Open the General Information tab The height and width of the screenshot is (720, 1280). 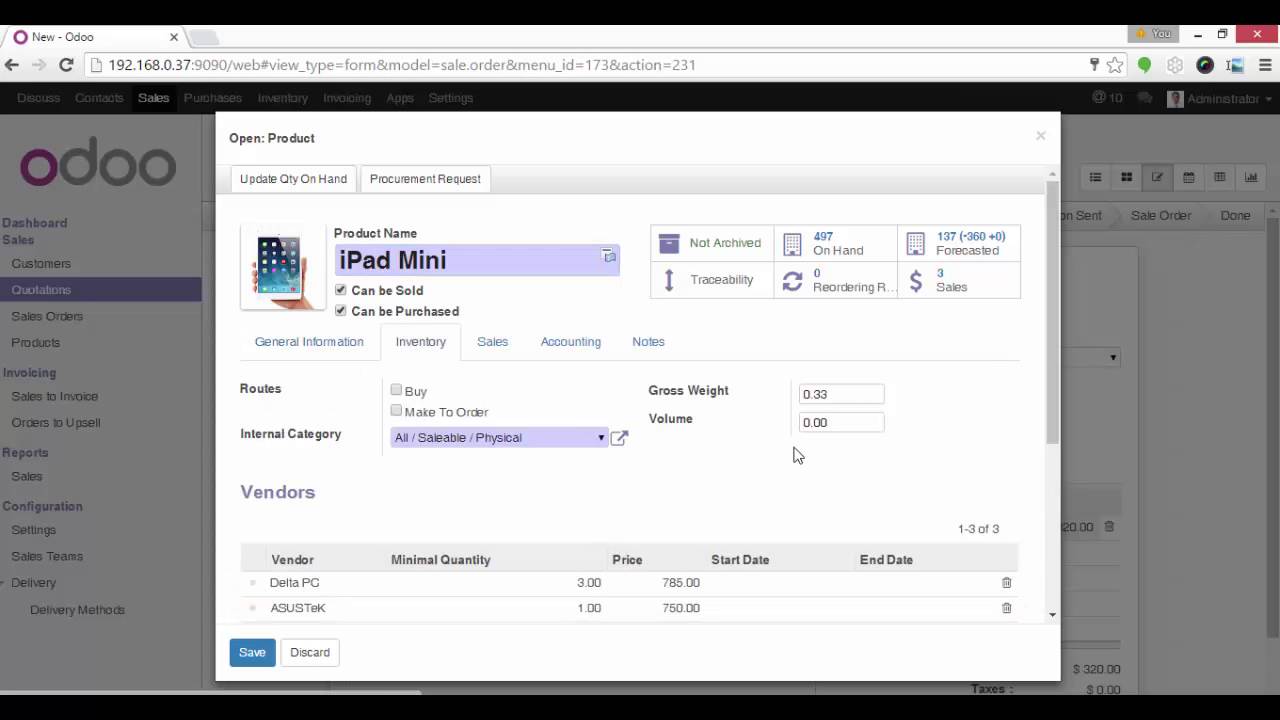tap(309, 342)
